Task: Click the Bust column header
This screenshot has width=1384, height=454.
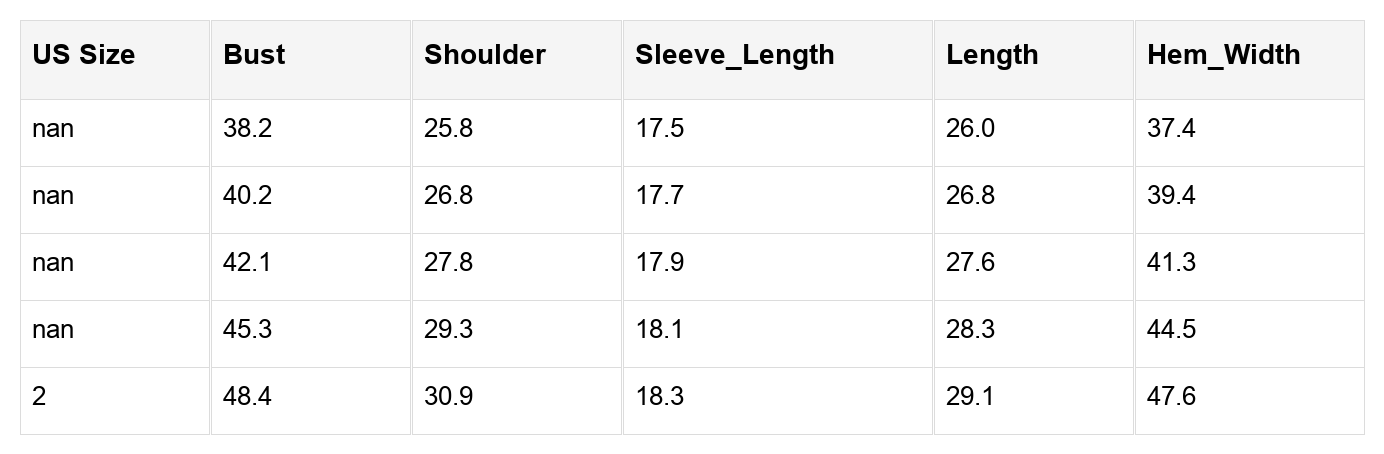Action: [254, 55]
